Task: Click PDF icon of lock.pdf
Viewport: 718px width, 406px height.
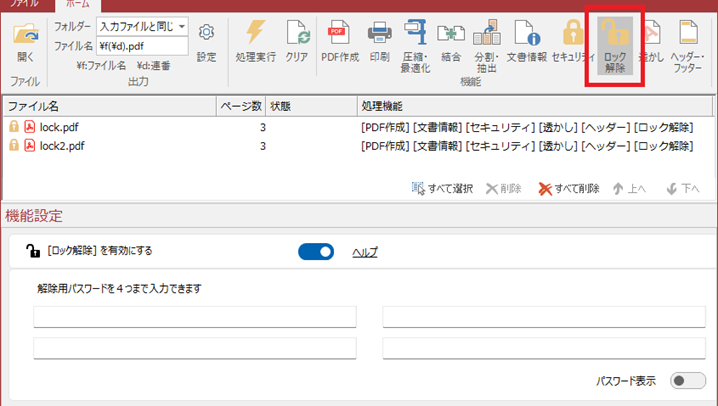Action: click(30, 126)
